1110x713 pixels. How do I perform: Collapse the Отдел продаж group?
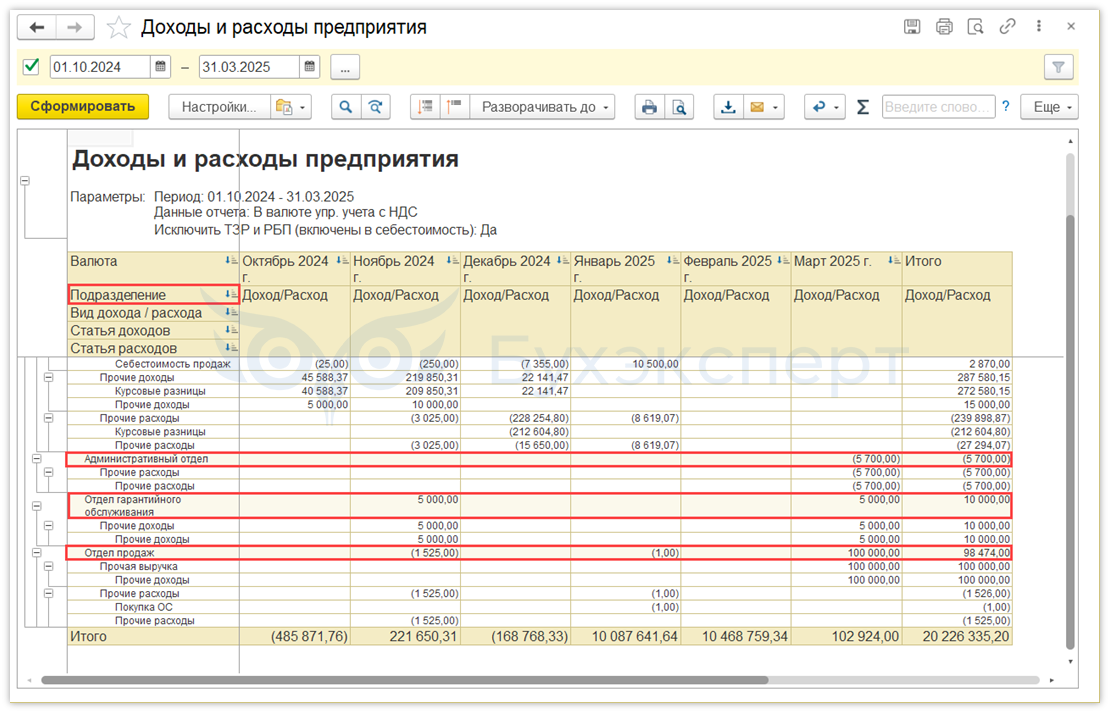pyautogui.click(x=36, y=552)
